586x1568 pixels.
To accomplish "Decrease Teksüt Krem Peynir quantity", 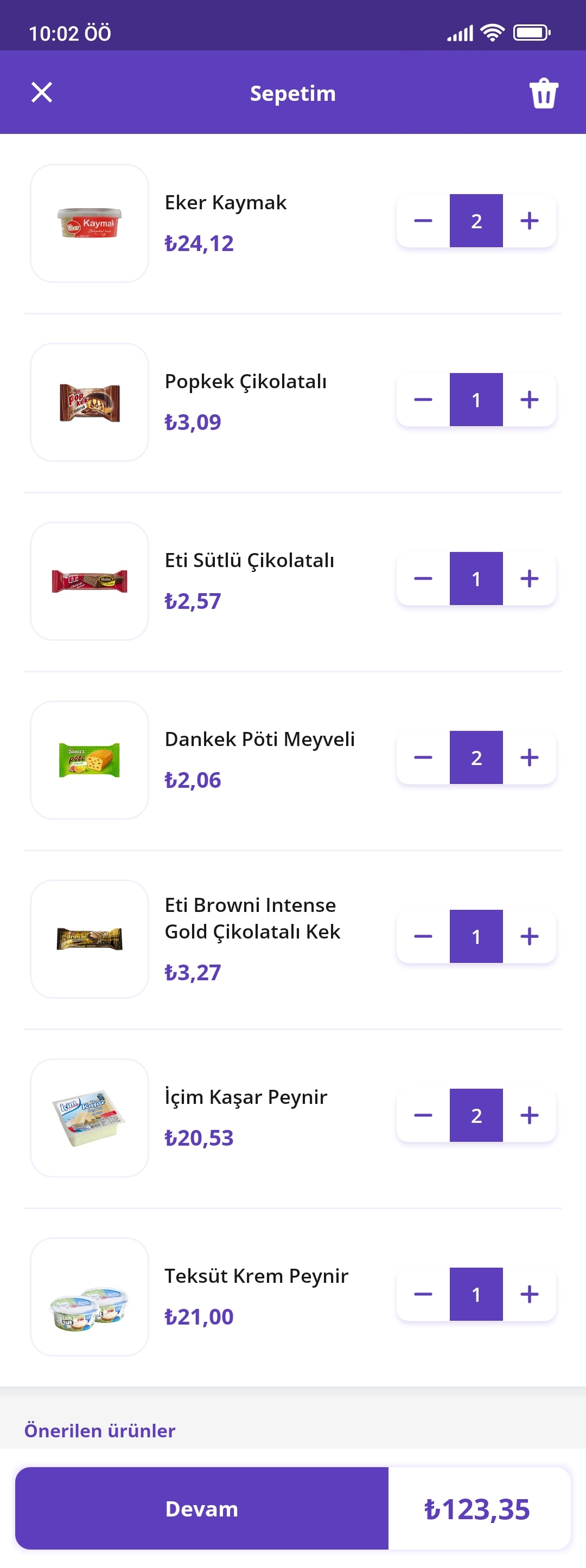I will (x=423, y=1295).
